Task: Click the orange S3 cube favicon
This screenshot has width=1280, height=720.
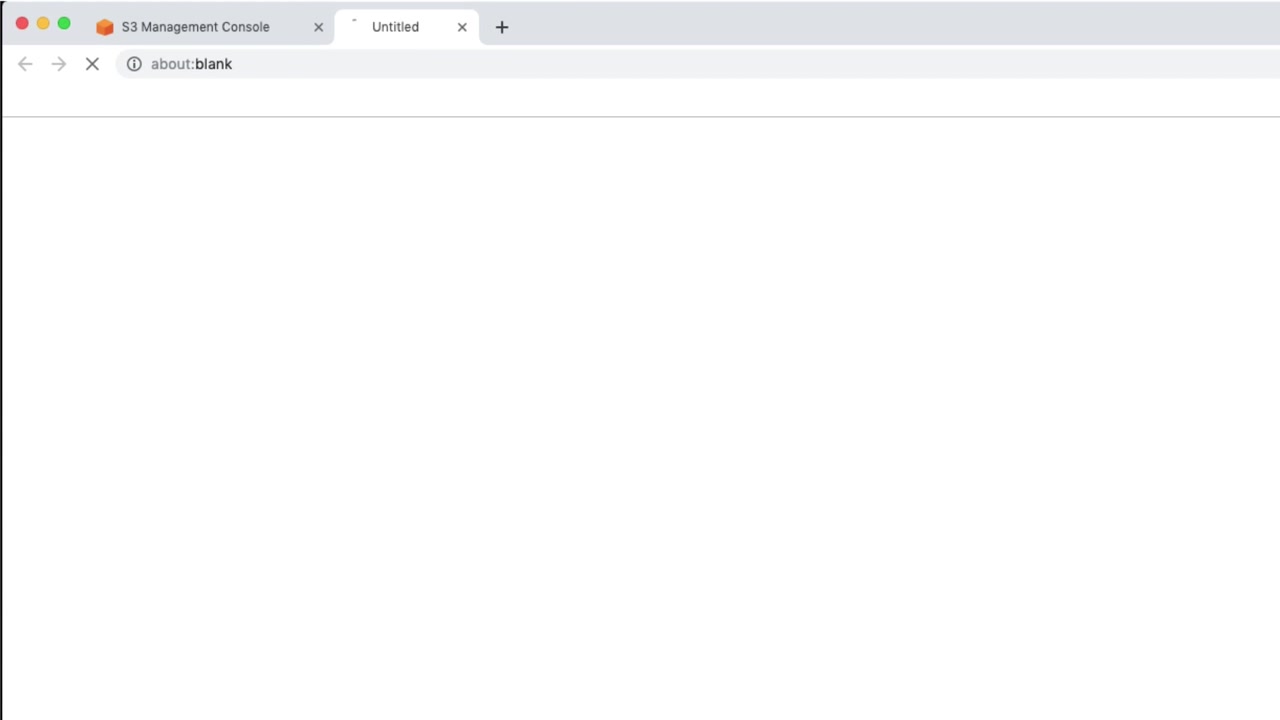Action: tap(104, 27)
